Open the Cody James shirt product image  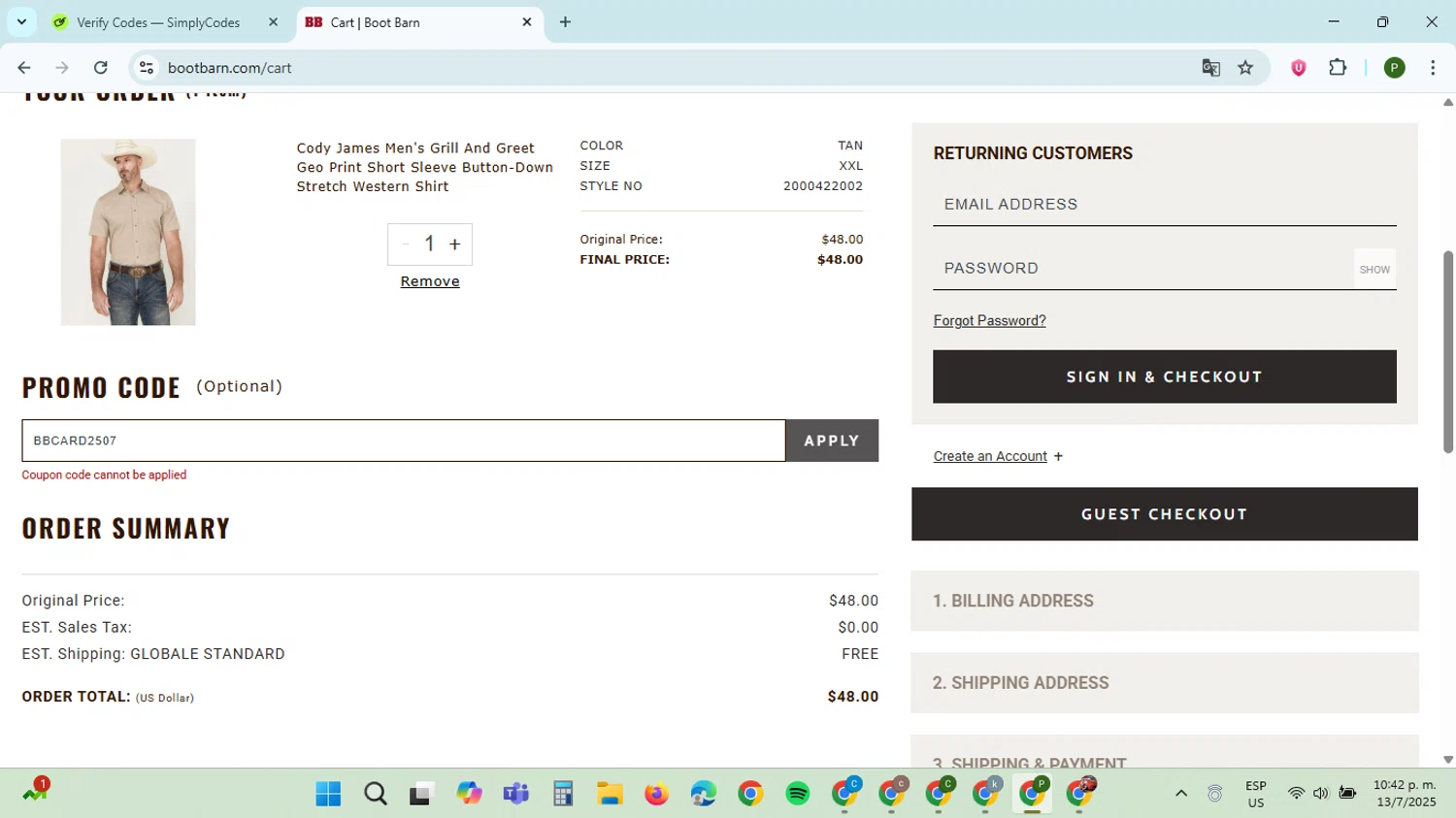click(128, 232)
